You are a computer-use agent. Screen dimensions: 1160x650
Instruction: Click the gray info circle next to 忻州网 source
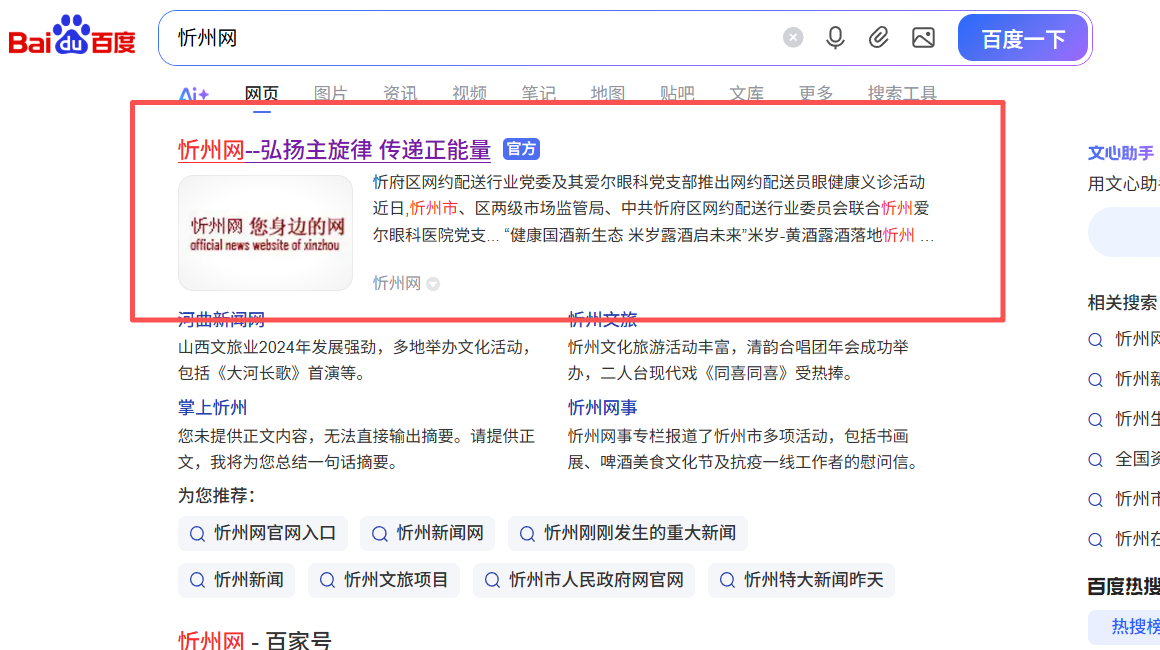[432, 283]
